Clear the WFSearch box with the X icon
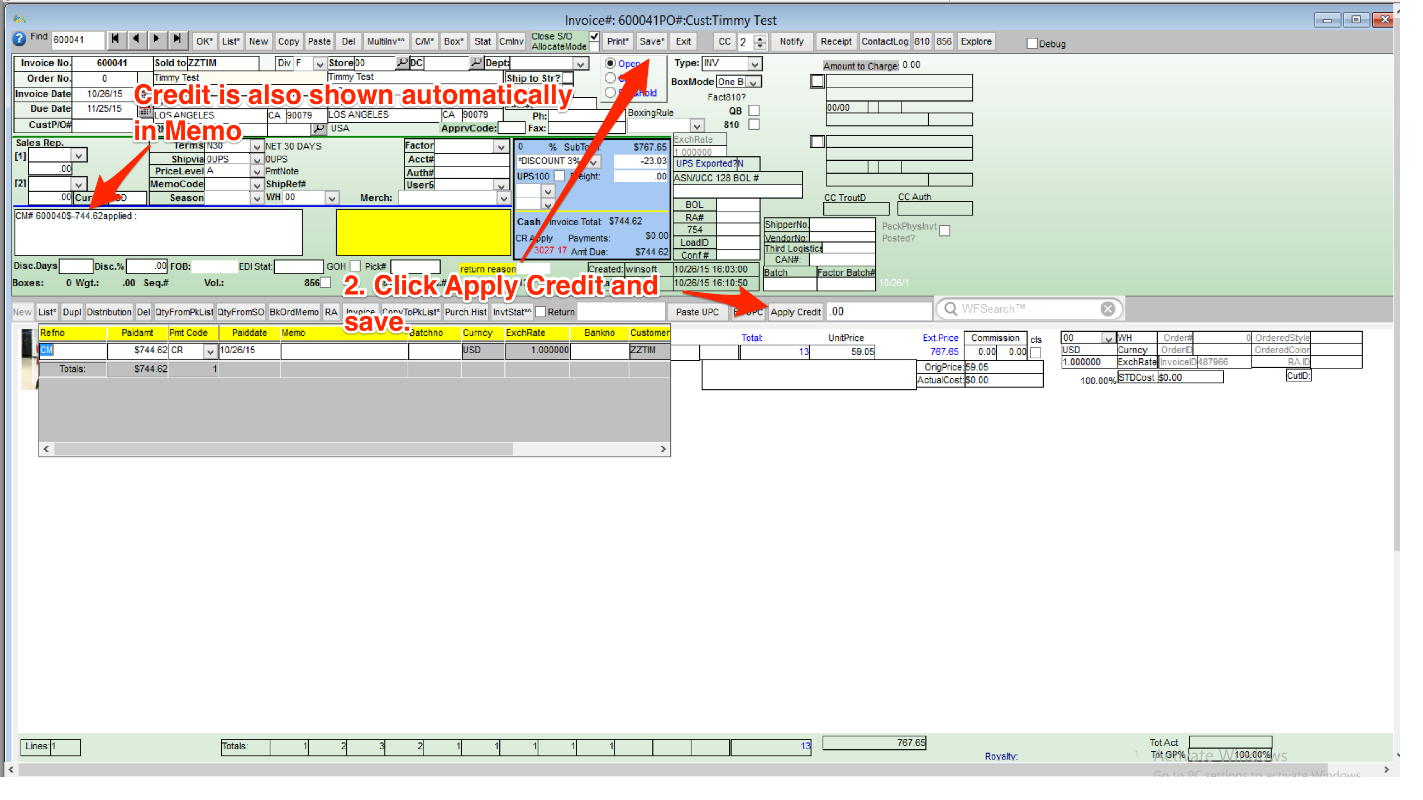The image size is (1423, 800). tap(1108, 309)
